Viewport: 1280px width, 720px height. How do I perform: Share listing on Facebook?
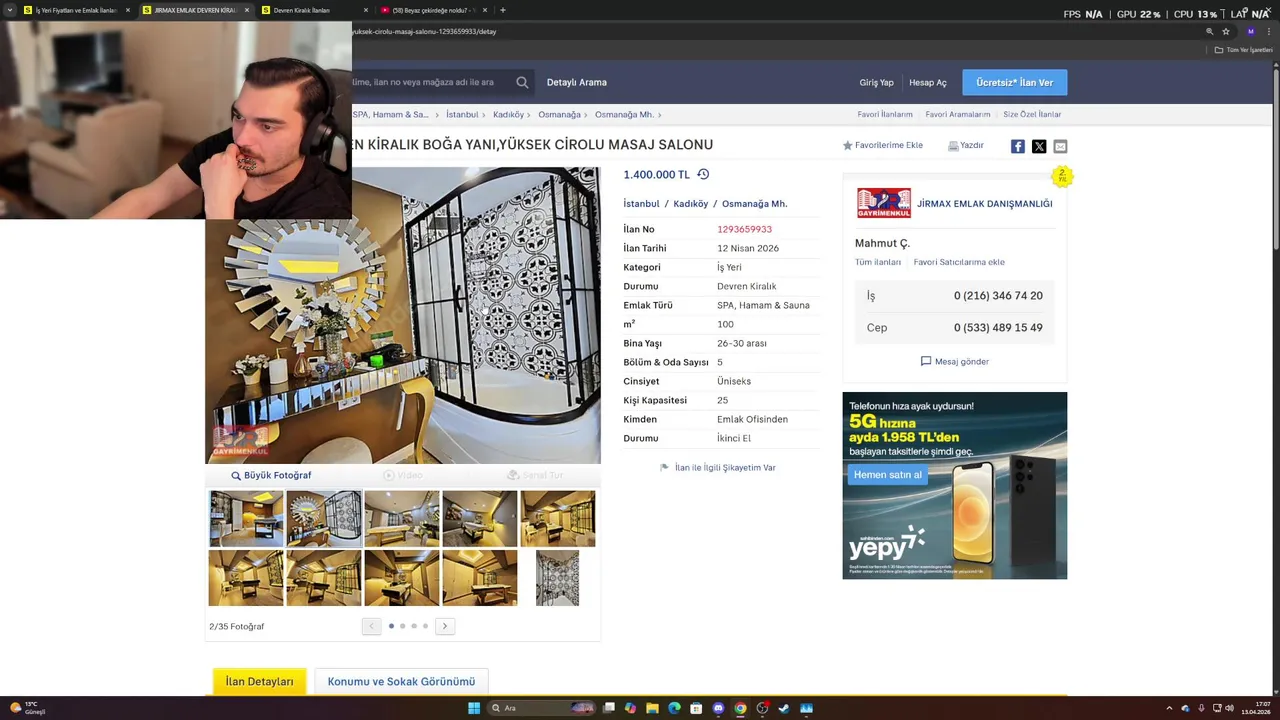tap(1017, 146)
